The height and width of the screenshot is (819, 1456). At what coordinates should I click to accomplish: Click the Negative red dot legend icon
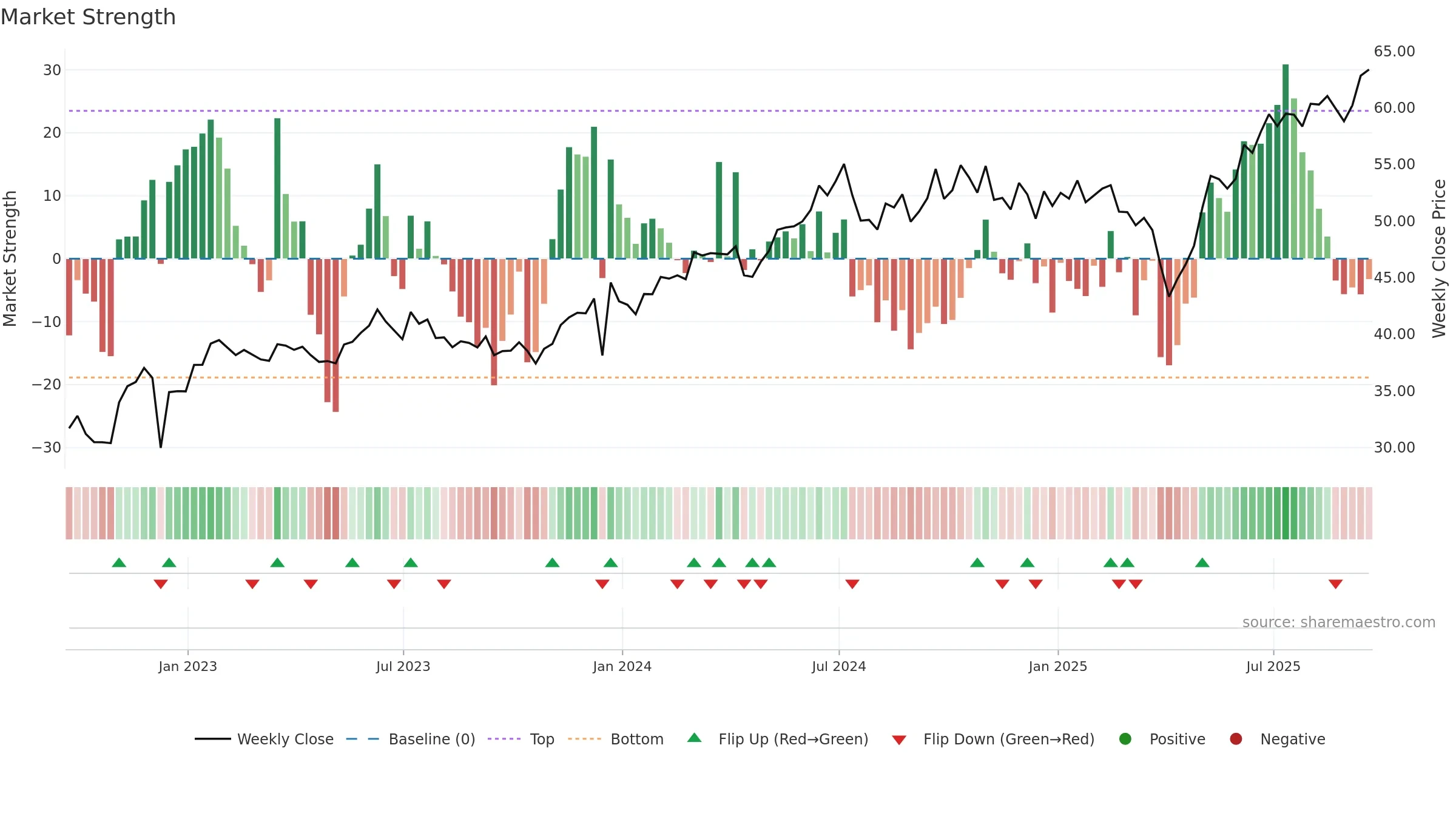coord(1236,739)
